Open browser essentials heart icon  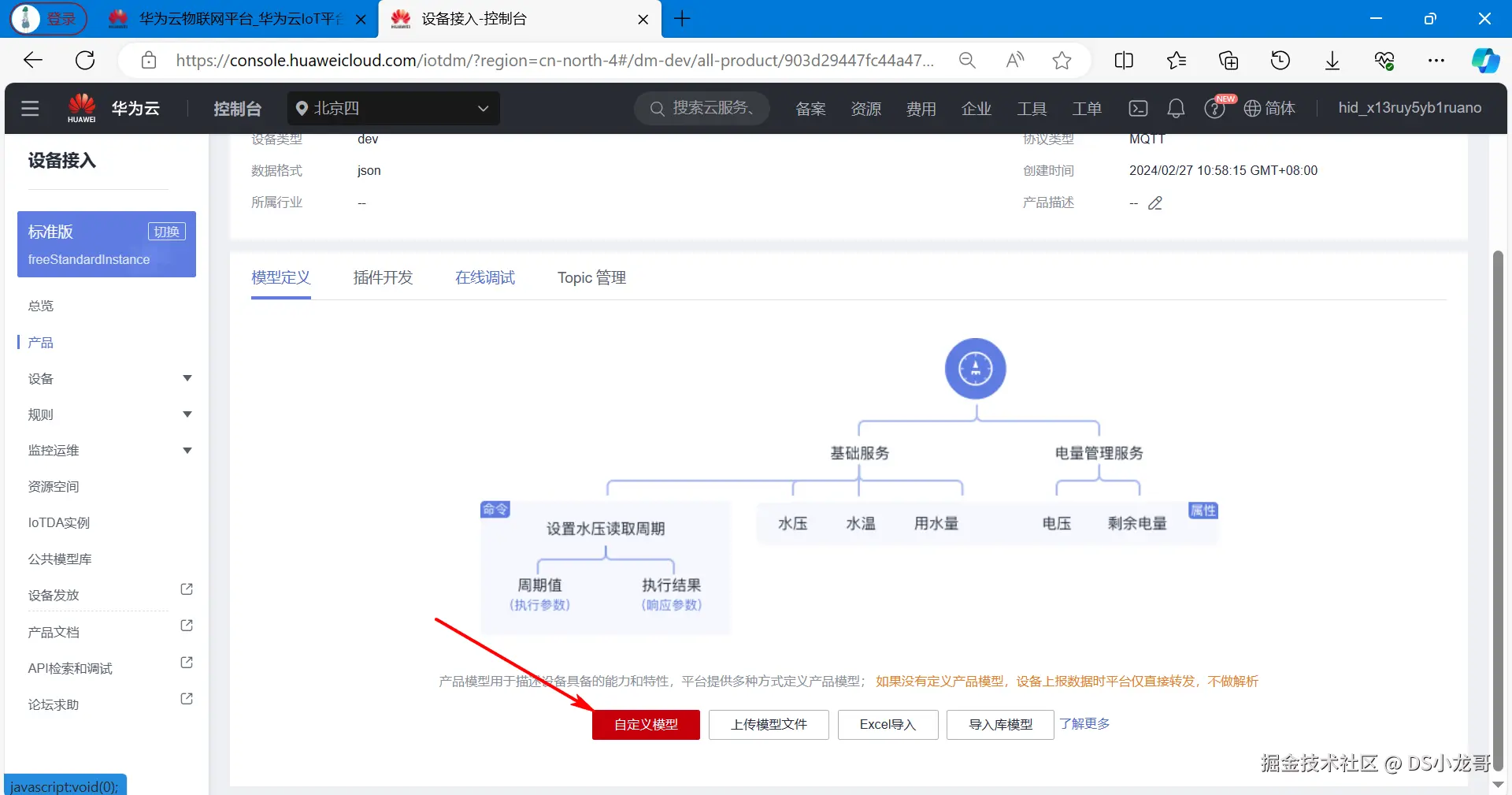(x=1384, y=60)
